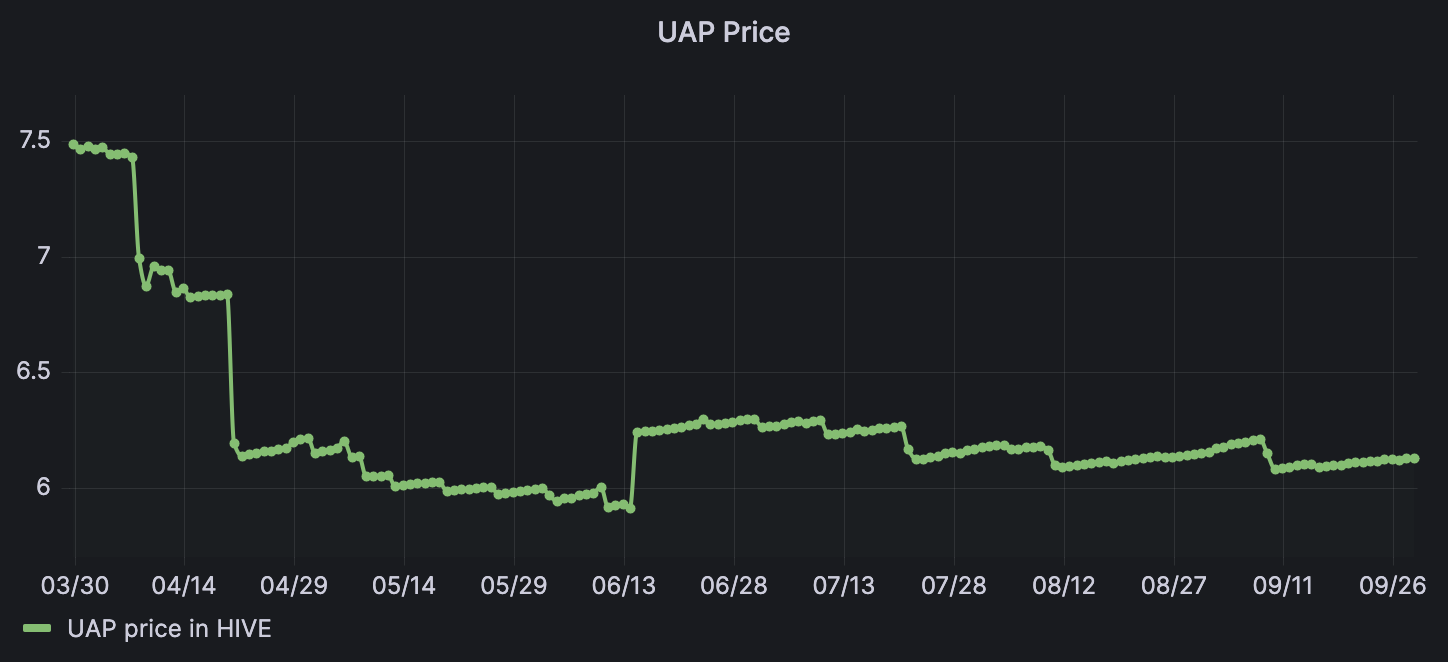
Task: Click the 7.5 value on y-axis
Action: pyautogui.click(x=34, y=141)
